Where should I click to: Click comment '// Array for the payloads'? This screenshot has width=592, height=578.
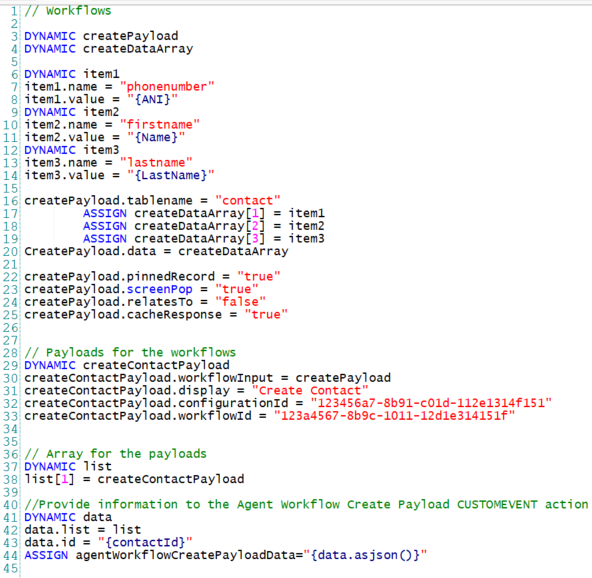(x=116, y=454)
